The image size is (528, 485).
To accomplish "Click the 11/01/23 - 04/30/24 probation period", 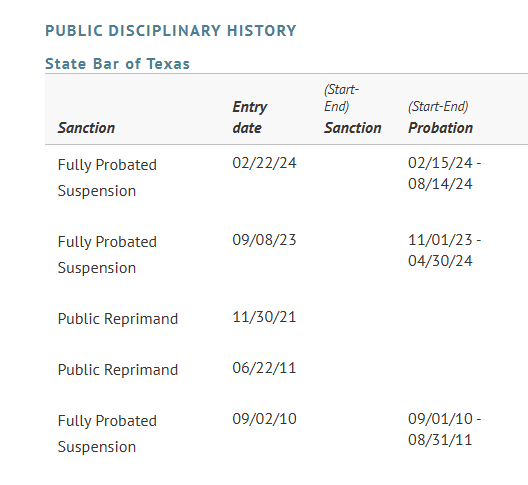I will [x=444, y=251].
